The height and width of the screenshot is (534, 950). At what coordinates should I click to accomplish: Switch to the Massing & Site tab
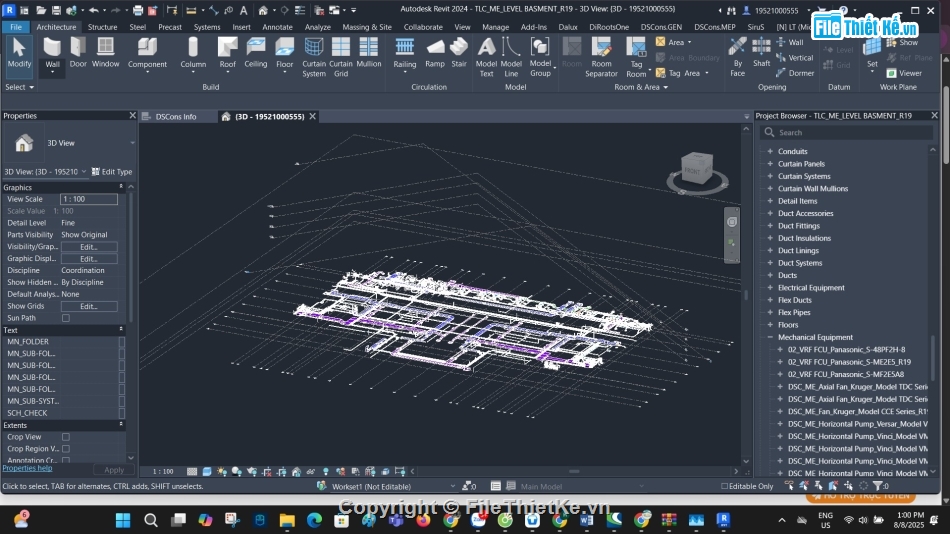pos(367,27)
